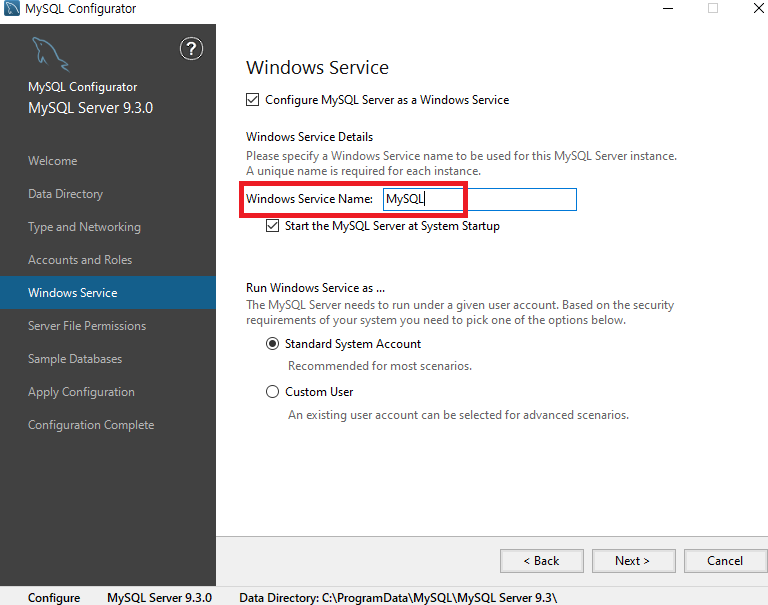Click the 'An existing user account' description text
This screenshot has height=605, width=768.
click(458, 415)
